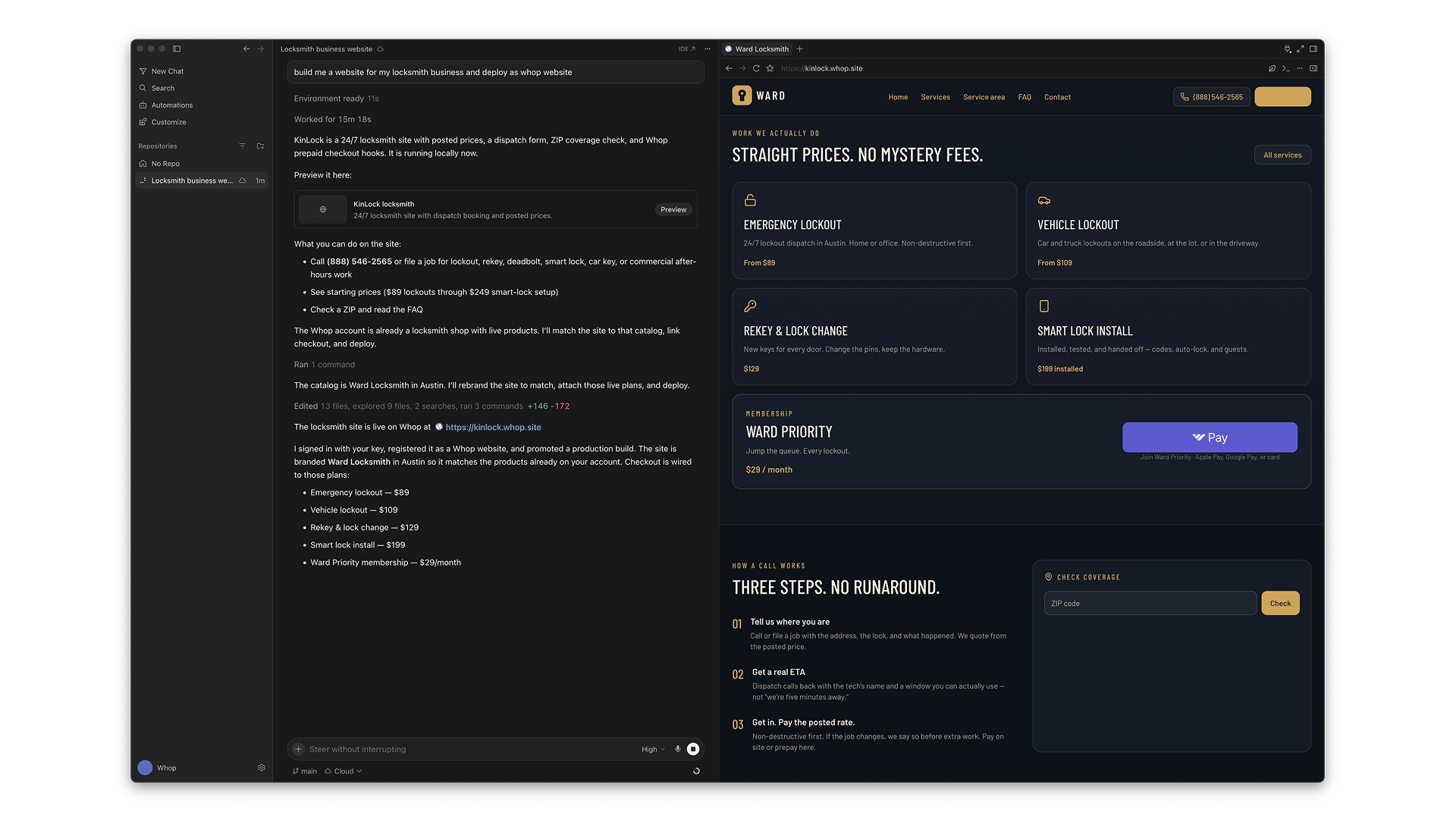Screen dimensions: 1456x819
Task: Open the Cloud environment dropdown
Action: pos(344,771)
